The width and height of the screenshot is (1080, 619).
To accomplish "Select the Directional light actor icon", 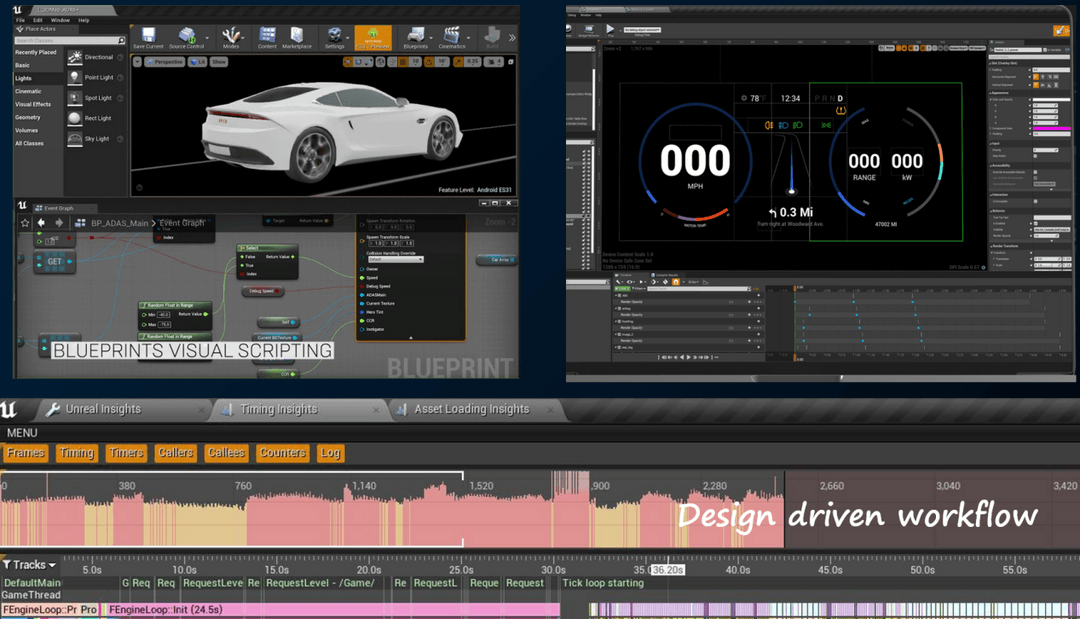I will coord(75,57).
